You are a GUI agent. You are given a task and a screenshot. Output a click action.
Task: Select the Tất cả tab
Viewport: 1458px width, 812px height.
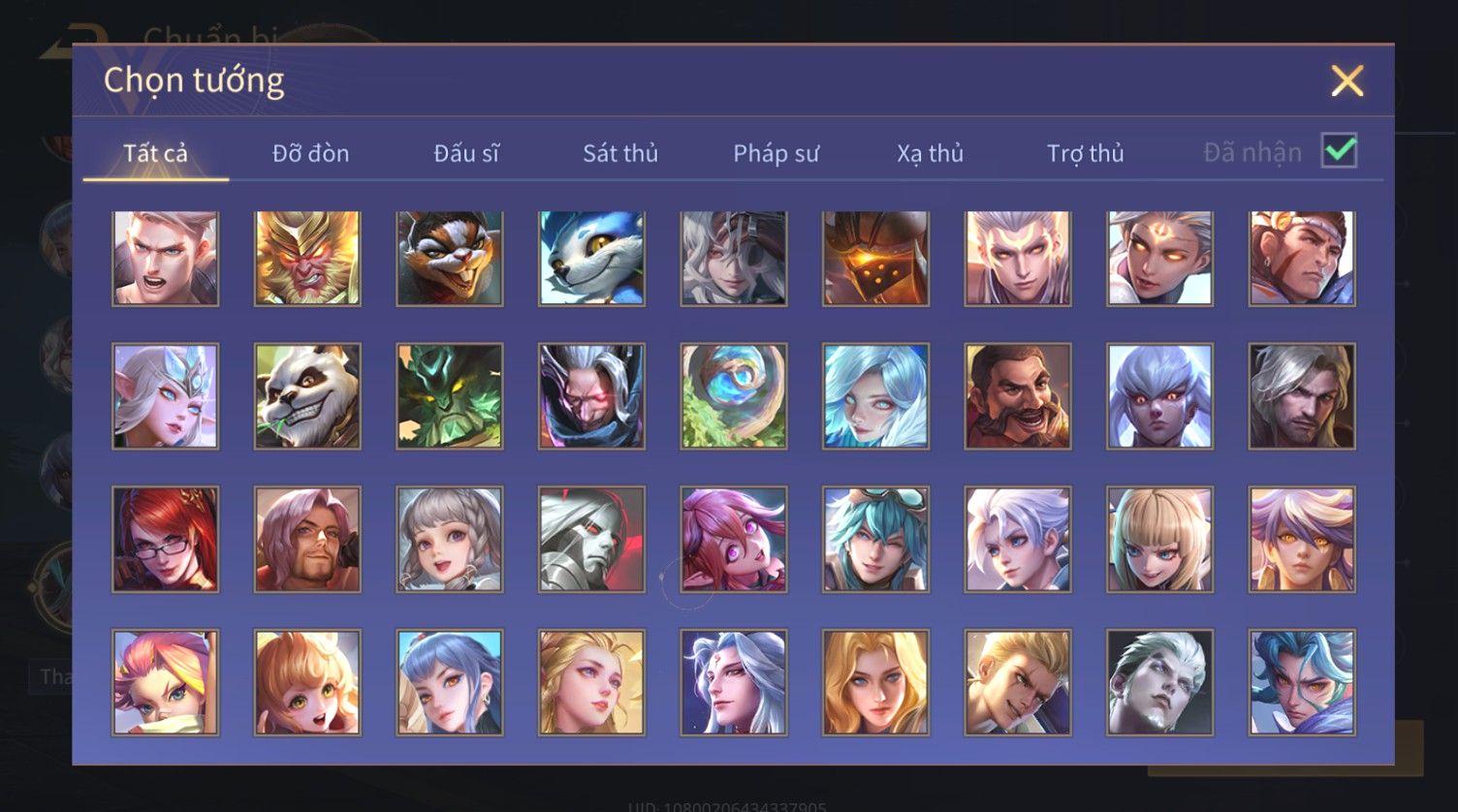pyautogui.click(x=155, y=153)
